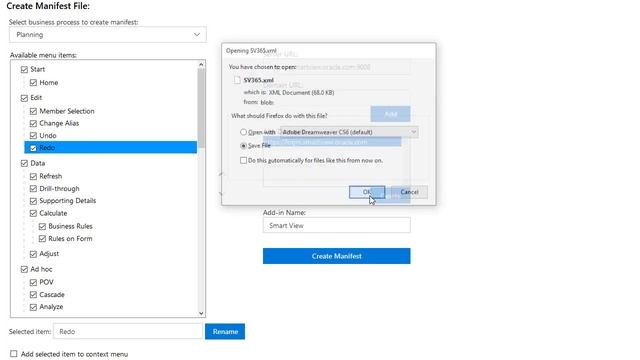
Task: Check Do this automatically for files like this
Action: pyautogui.click(x=243, y=160)
